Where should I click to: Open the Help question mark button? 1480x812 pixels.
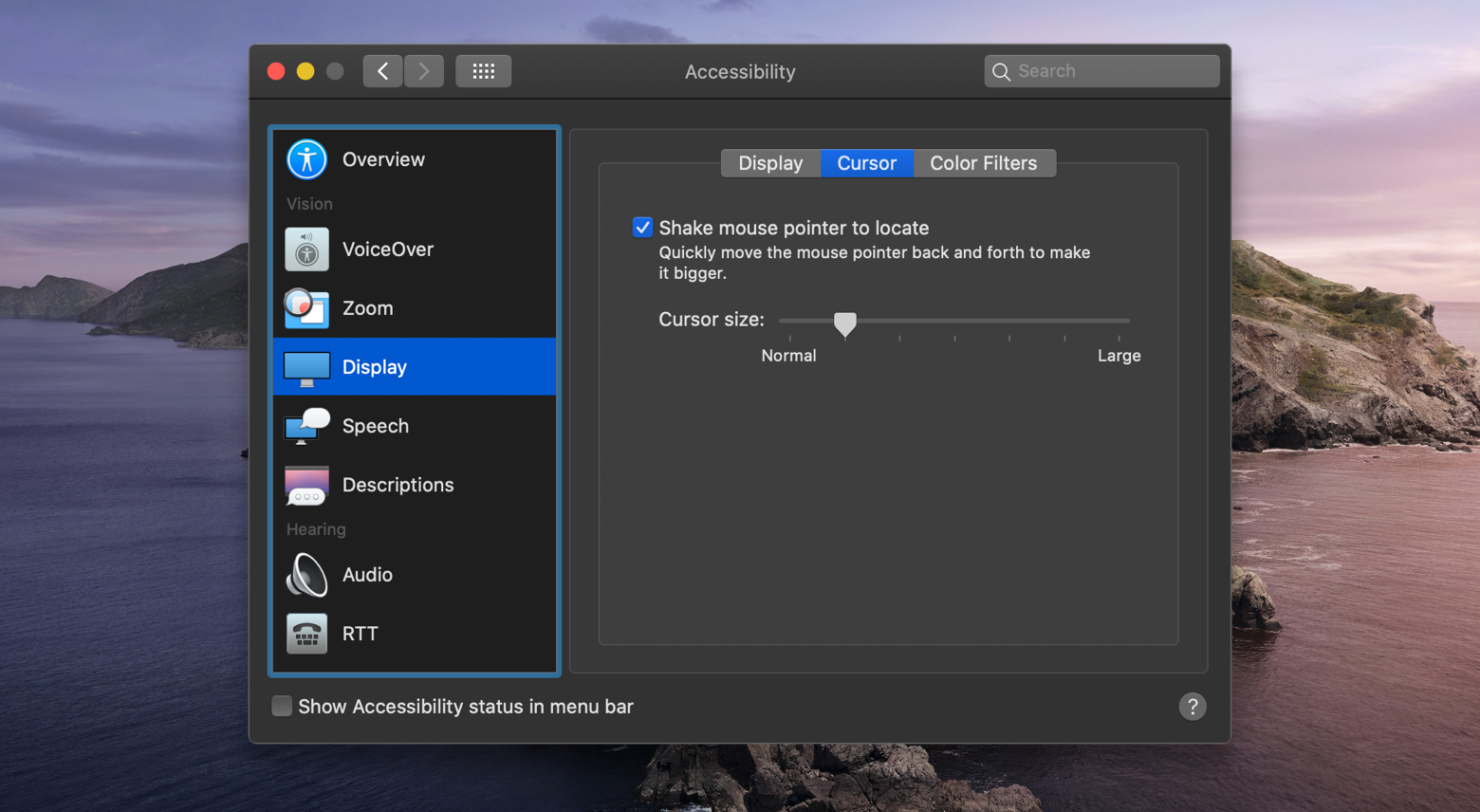pos(1193,706)
